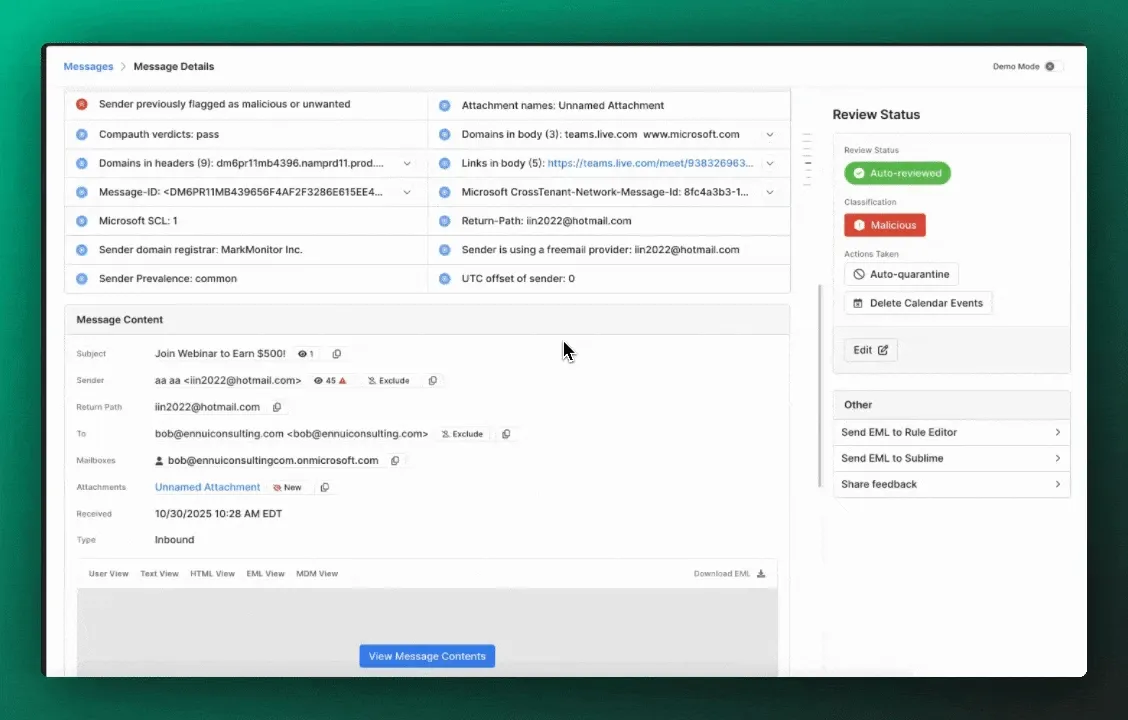
Task: Copy the To recipient address
Action: (506, 434)
